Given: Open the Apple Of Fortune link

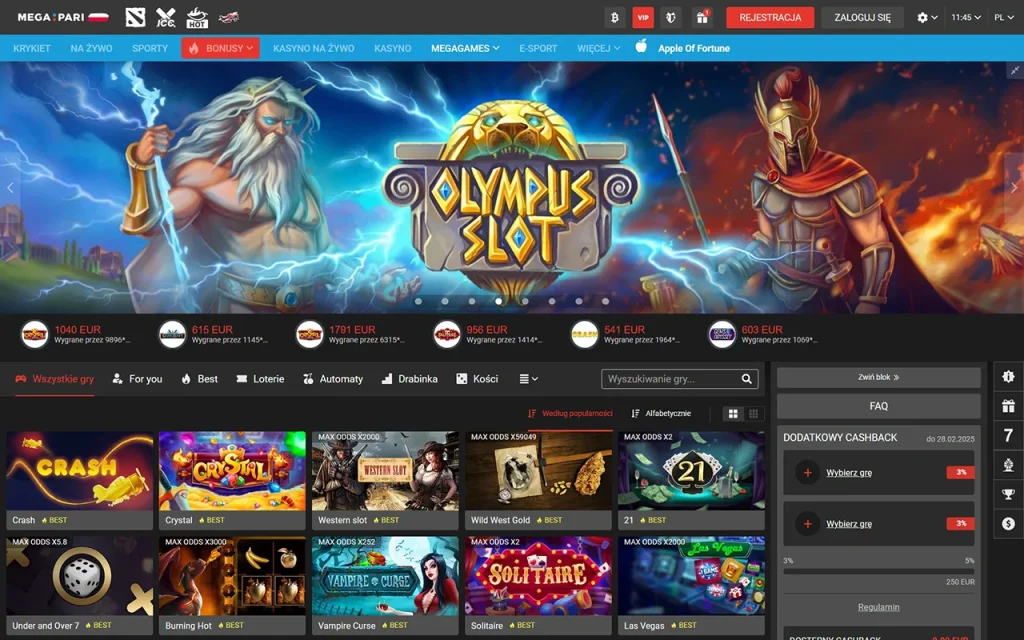Looking at the screenshot, I should pos(694,48).
